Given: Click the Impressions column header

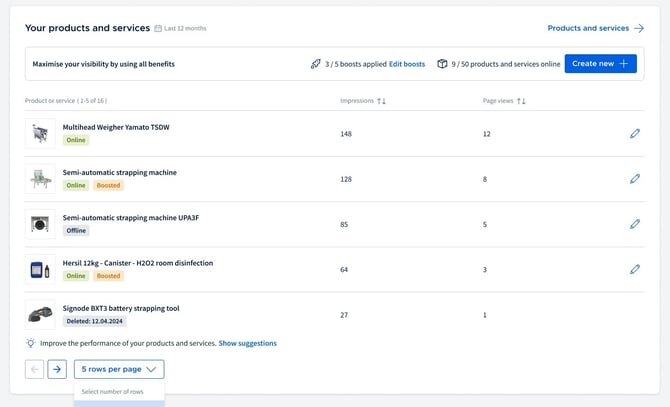Looking at the screenshot, I should coord(357,101).
